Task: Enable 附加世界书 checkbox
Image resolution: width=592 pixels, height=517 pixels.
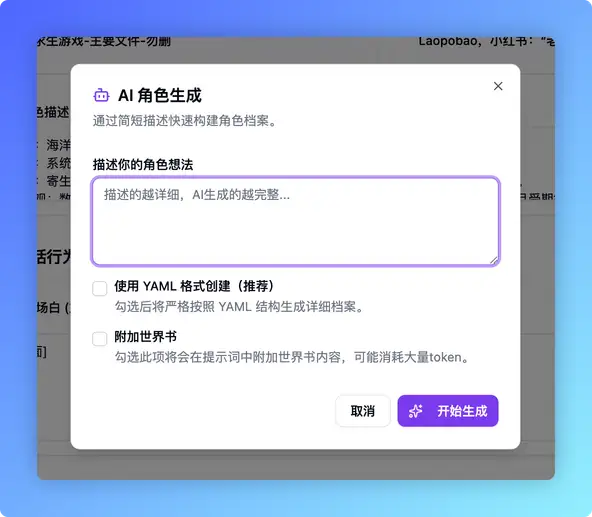Action: point(100,339)
